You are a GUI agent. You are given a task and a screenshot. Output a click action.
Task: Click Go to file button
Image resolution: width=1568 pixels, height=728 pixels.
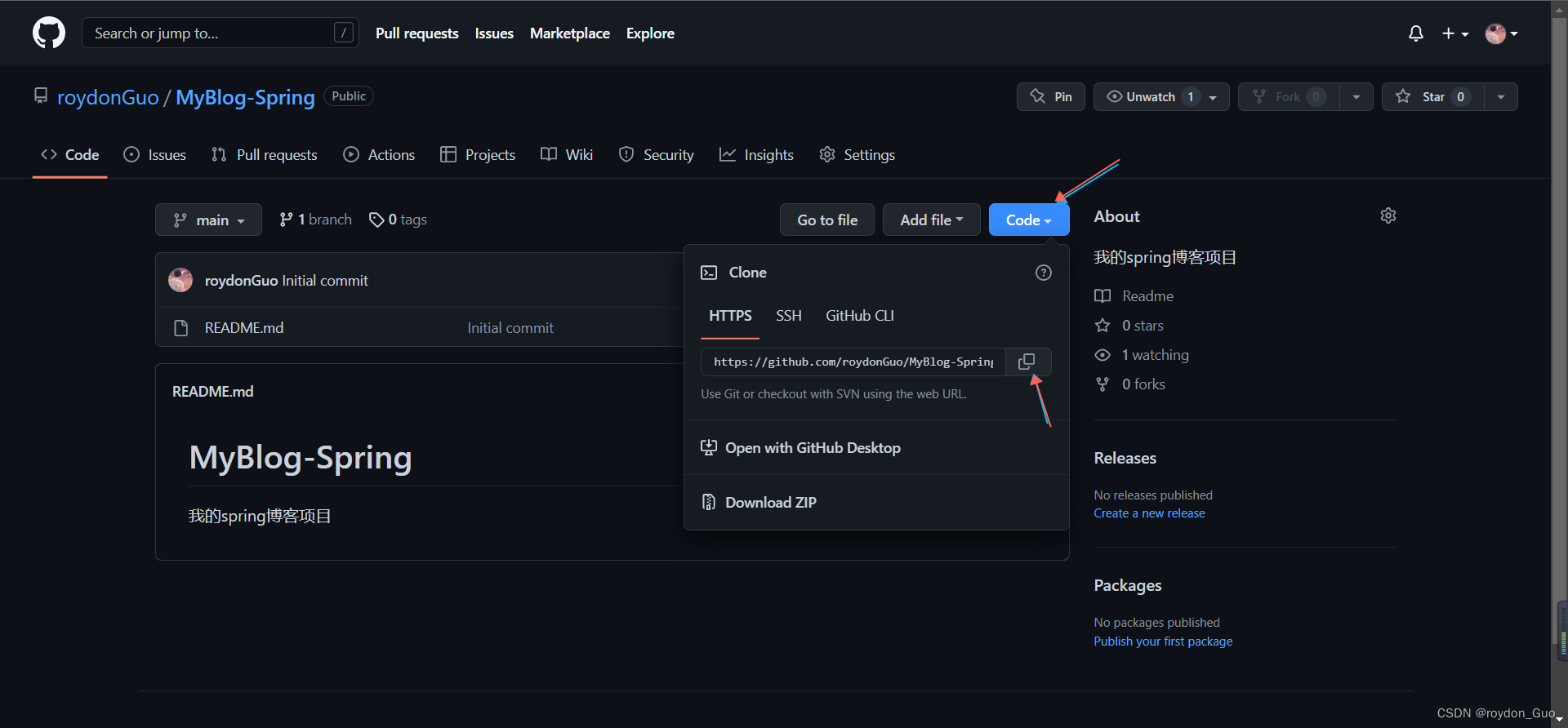827,220
